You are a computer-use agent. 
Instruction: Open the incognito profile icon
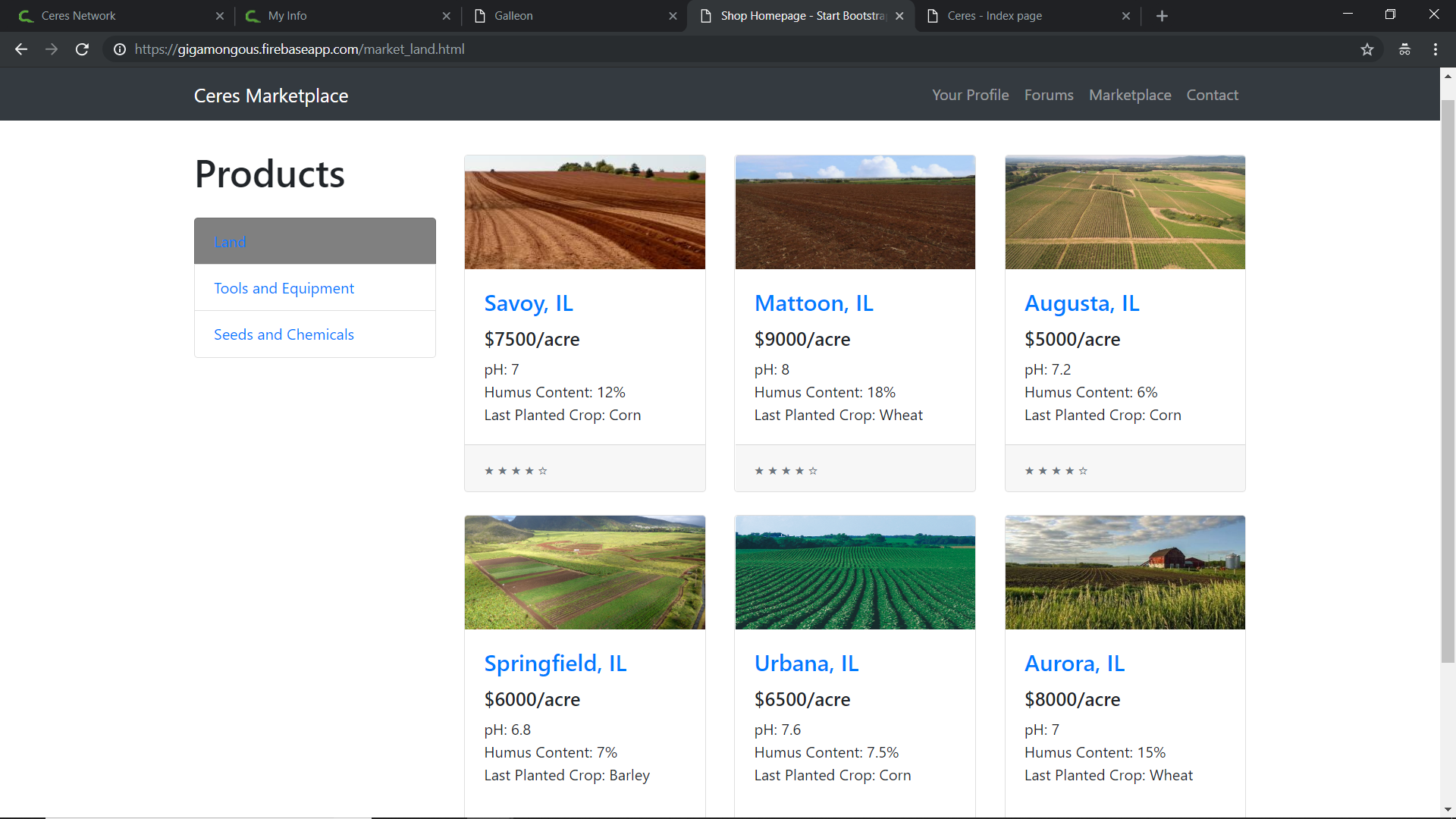pos(1404,49)
